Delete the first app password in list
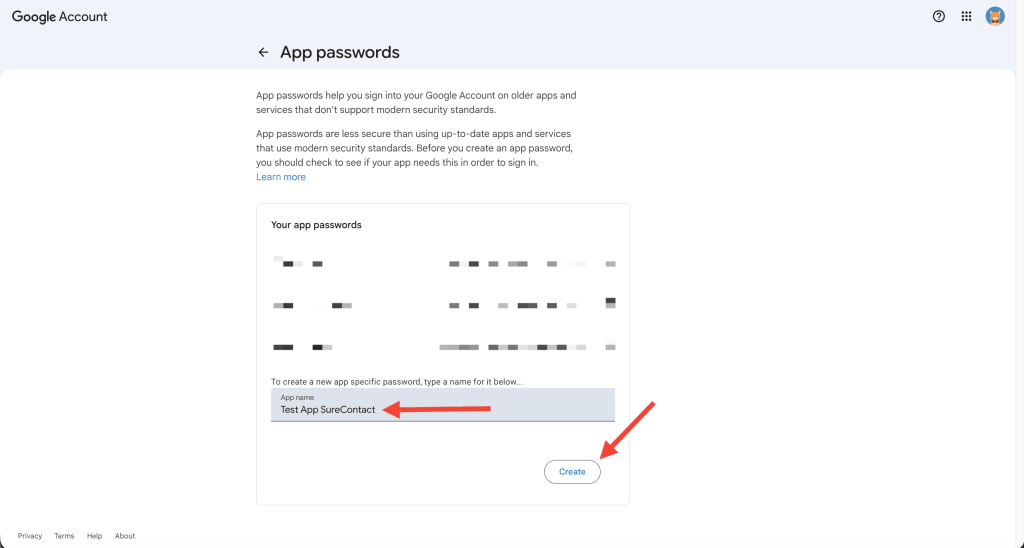The image size is (1024, 548). coord(610,264)
